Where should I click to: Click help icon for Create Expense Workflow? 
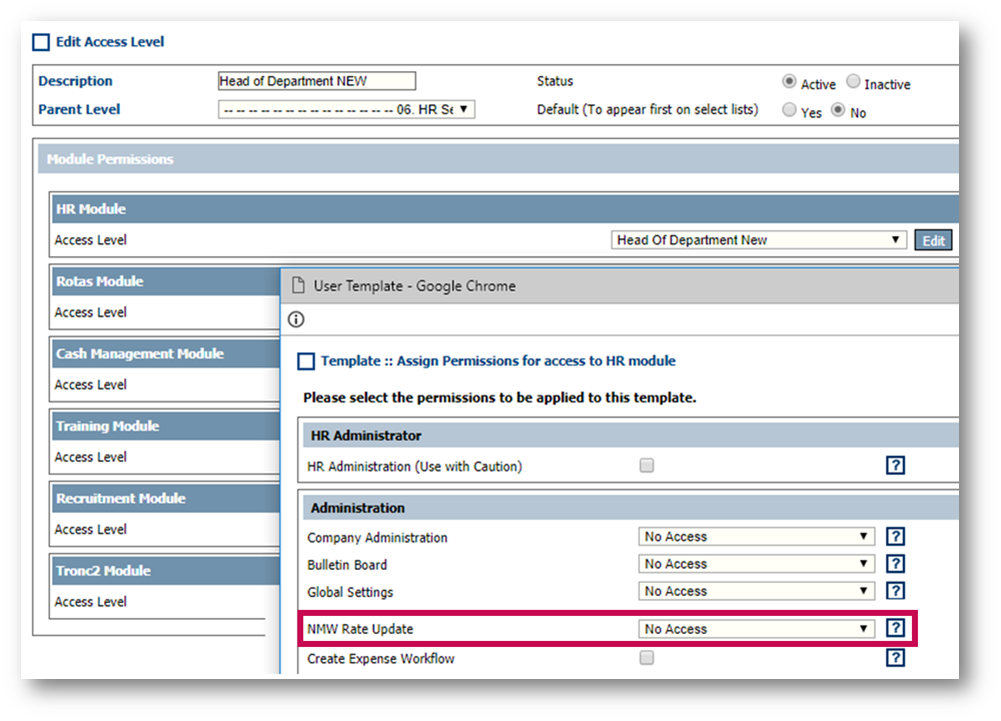895,657
